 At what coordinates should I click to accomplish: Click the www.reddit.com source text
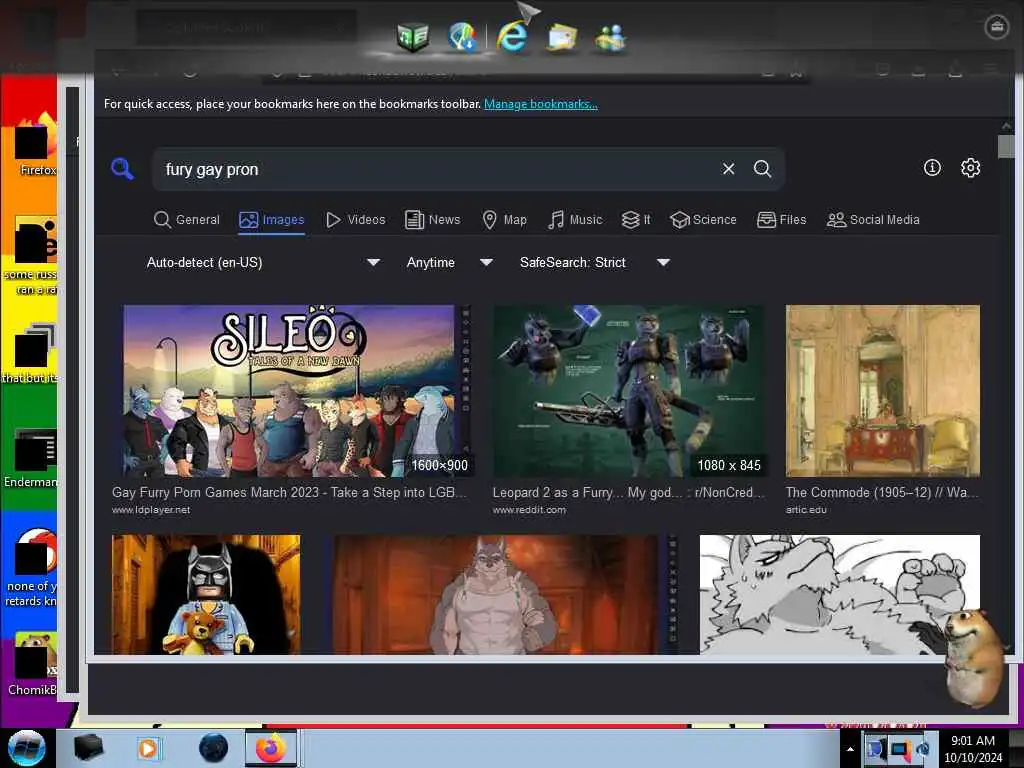pos(529,509)
